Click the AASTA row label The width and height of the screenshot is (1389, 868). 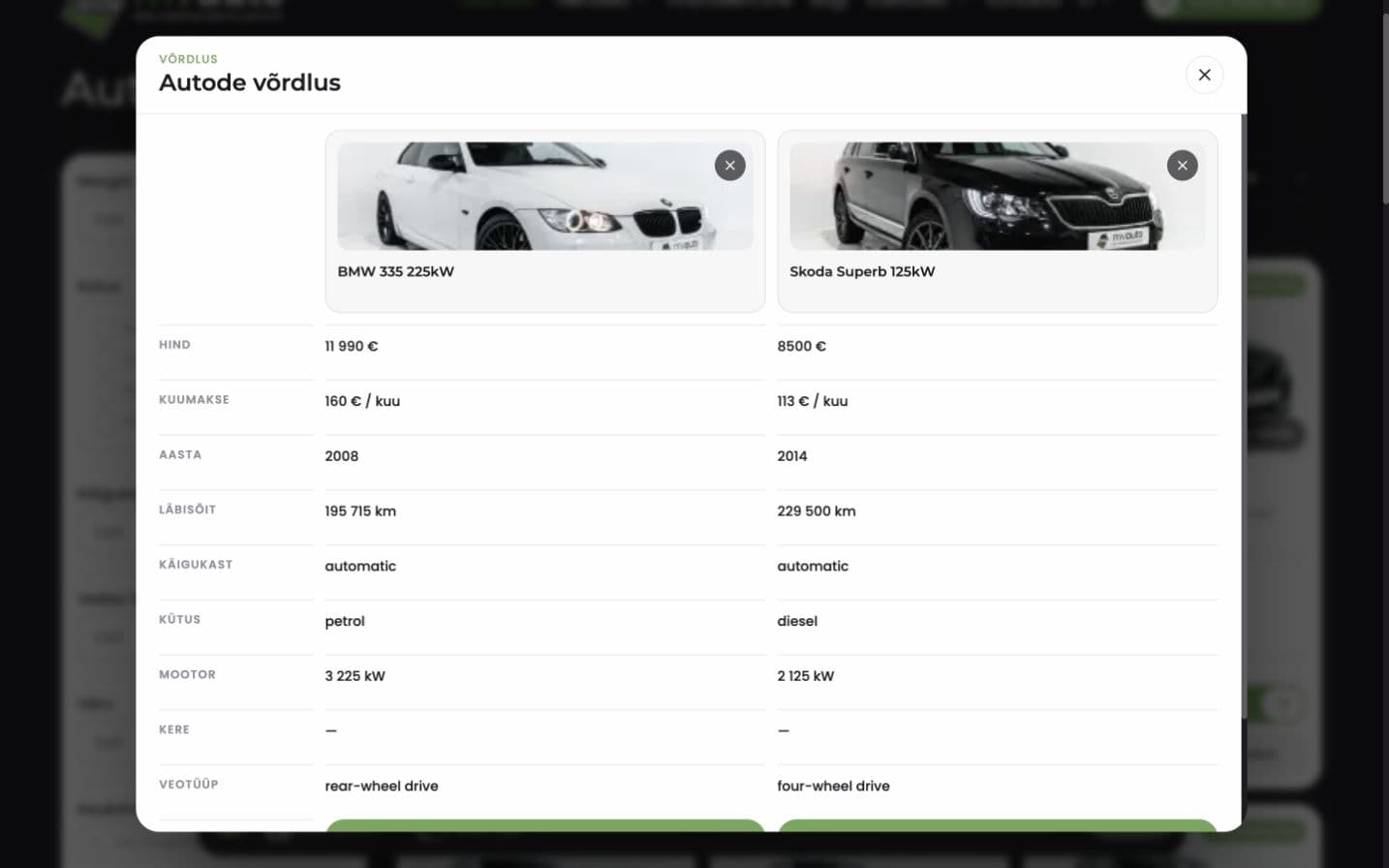pyautogui.click(x=180, y=454)
